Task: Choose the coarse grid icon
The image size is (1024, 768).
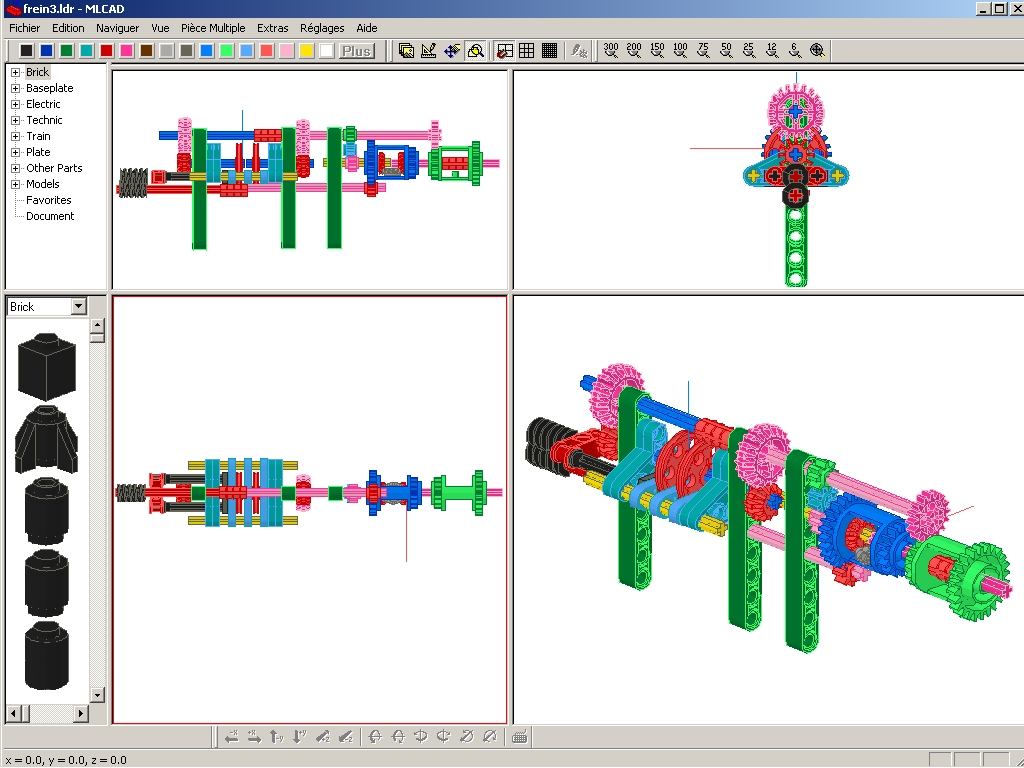Action: coord(526,50)
